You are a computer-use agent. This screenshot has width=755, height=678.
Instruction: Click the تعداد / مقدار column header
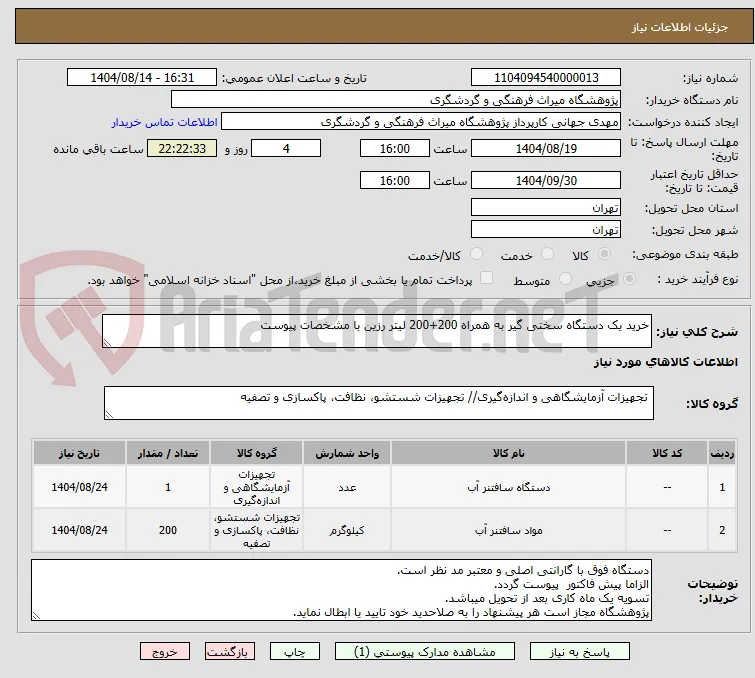point(168,454)
